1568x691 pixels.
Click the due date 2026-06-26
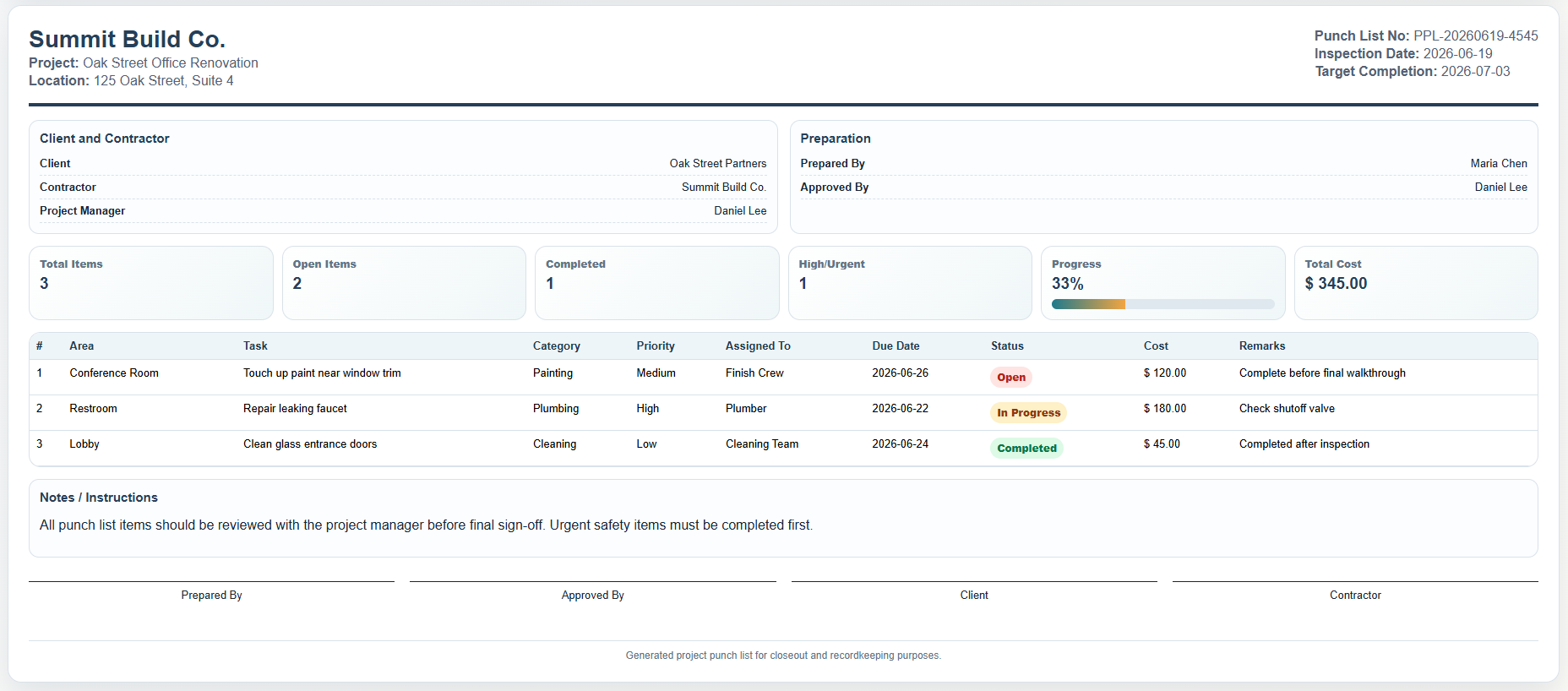point(900,373)
